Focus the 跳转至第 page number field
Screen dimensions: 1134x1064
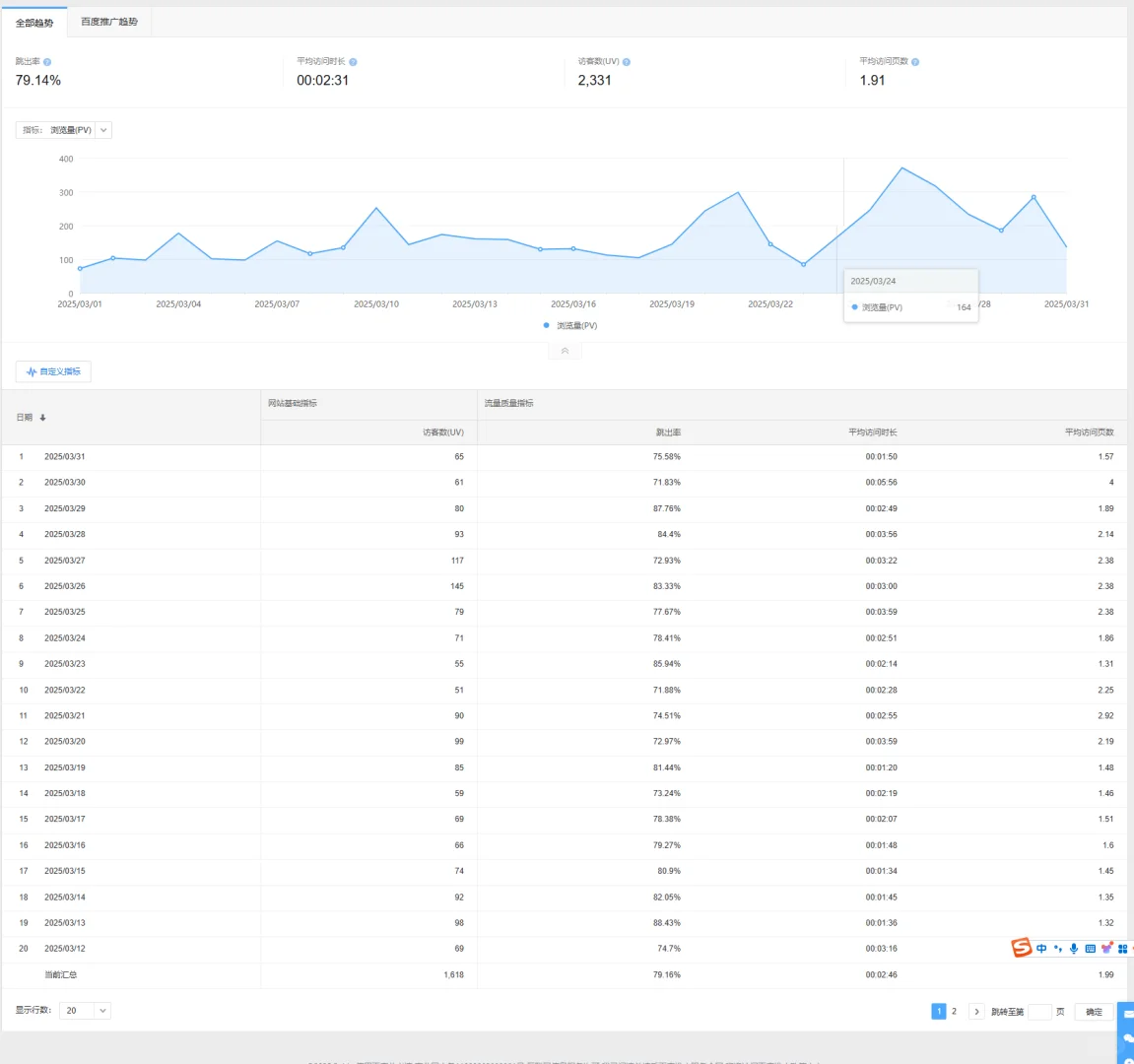pos(1039,1011)
